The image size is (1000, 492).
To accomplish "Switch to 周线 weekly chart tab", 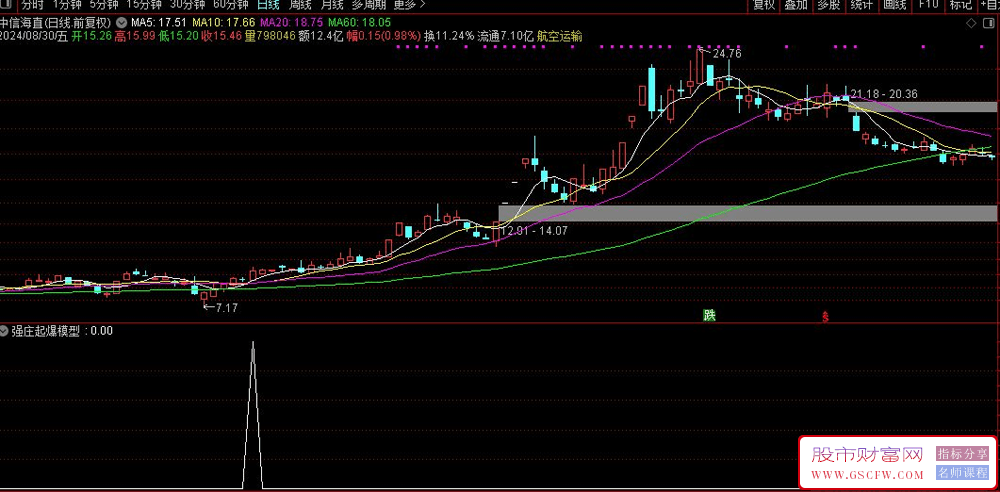I will click(x=300, y=5).
